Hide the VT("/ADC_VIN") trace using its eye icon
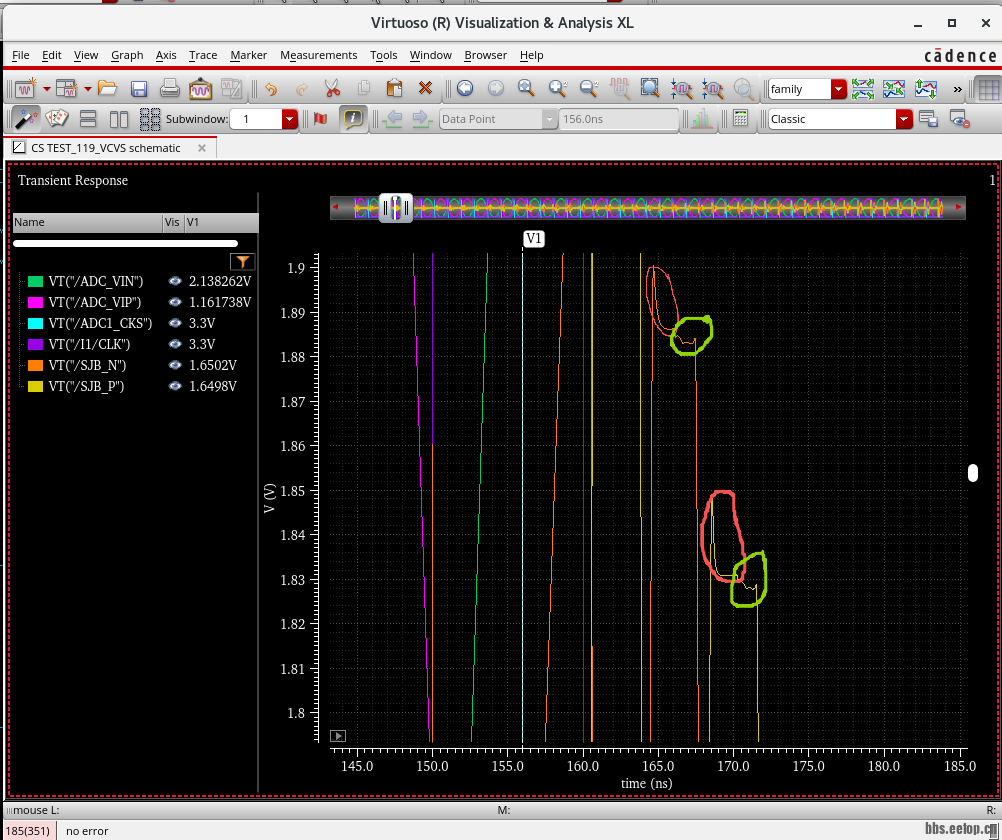 pyautogui.click(x=175, y=282)
